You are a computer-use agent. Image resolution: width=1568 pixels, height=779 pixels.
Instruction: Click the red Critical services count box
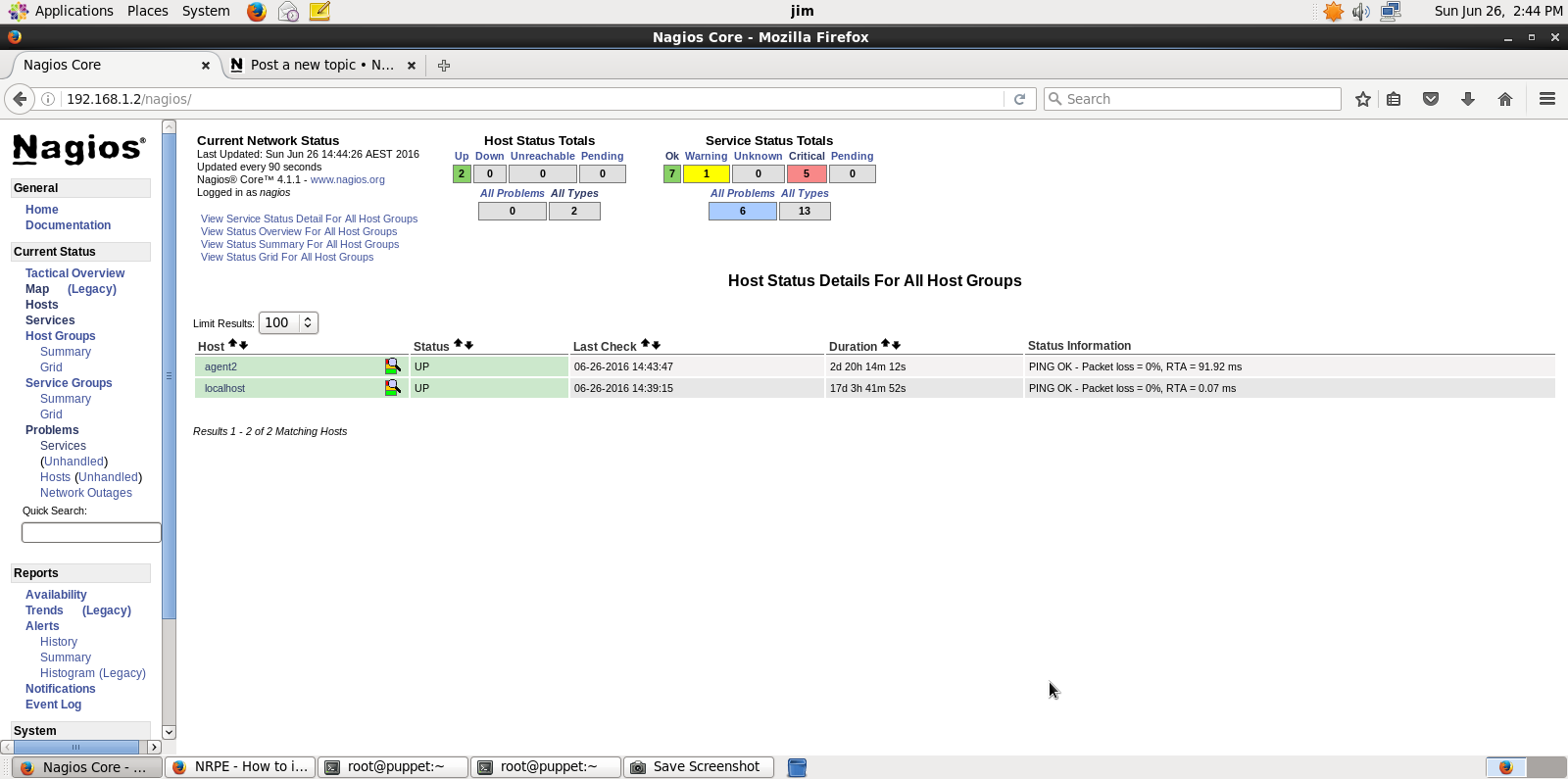coord(807,173)
